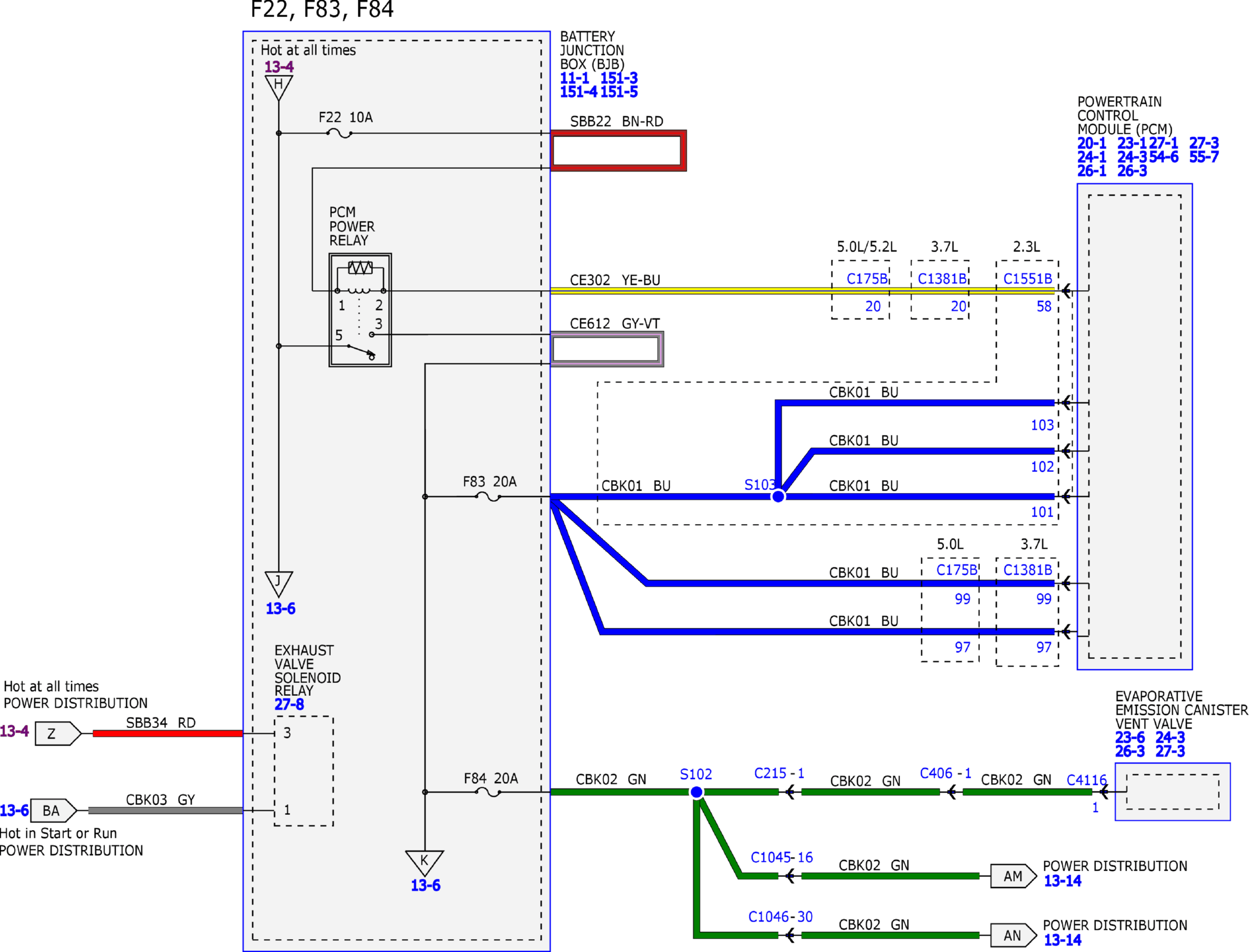Open relay reference link 27-8
1249x952 pixels.
tap(289, 705)
